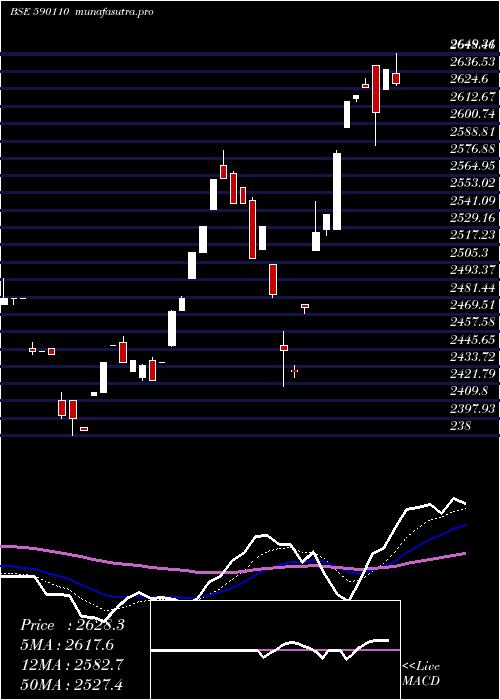Click the 2588.81 price level label
This screenshot has width=500, height=700.
[x=472, y=131]
